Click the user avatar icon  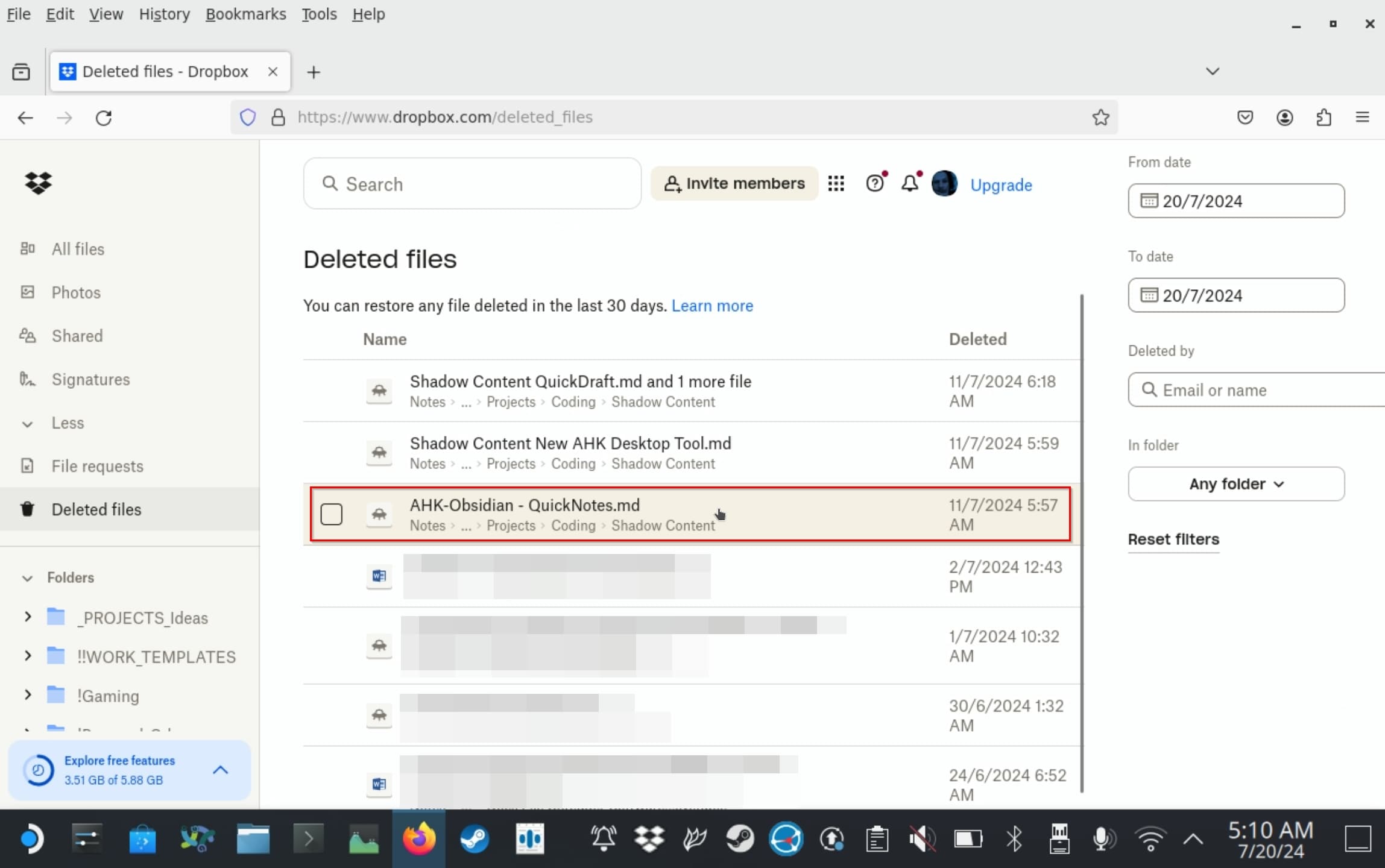tap(944, 184)
